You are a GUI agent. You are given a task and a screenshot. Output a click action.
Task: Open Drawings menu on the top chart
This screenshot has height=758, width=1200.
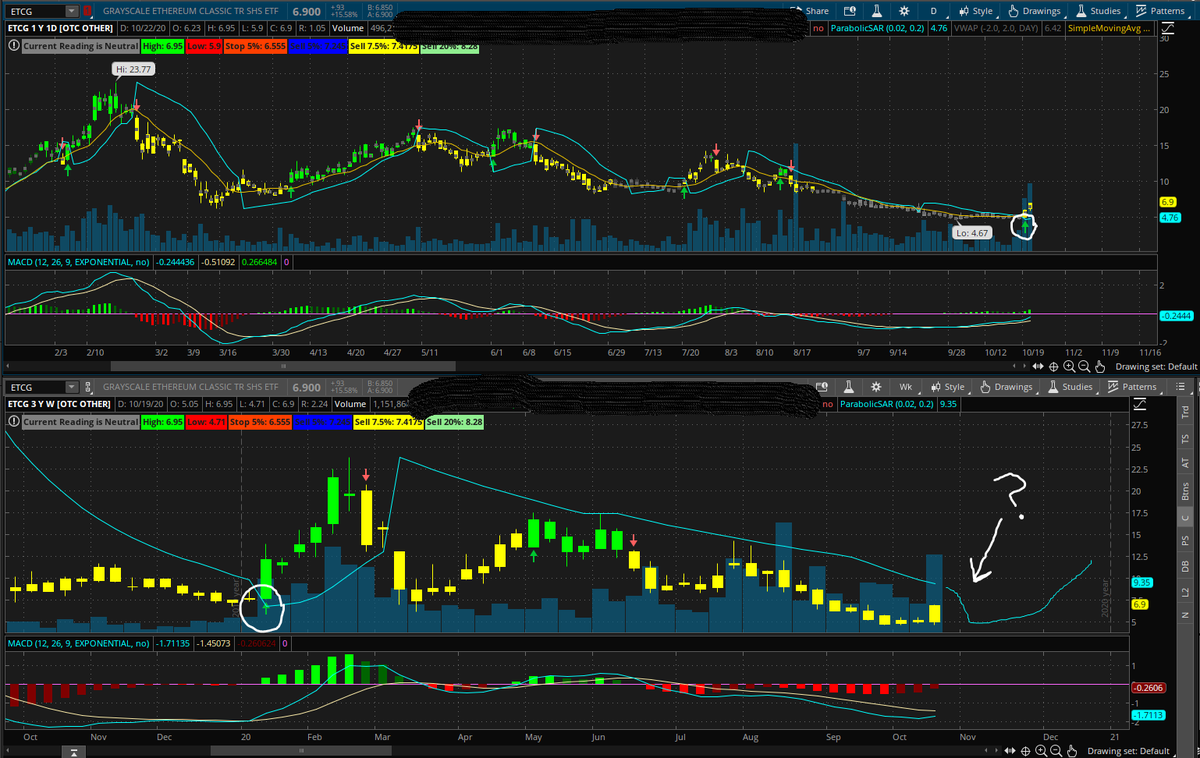(1037, 11)
